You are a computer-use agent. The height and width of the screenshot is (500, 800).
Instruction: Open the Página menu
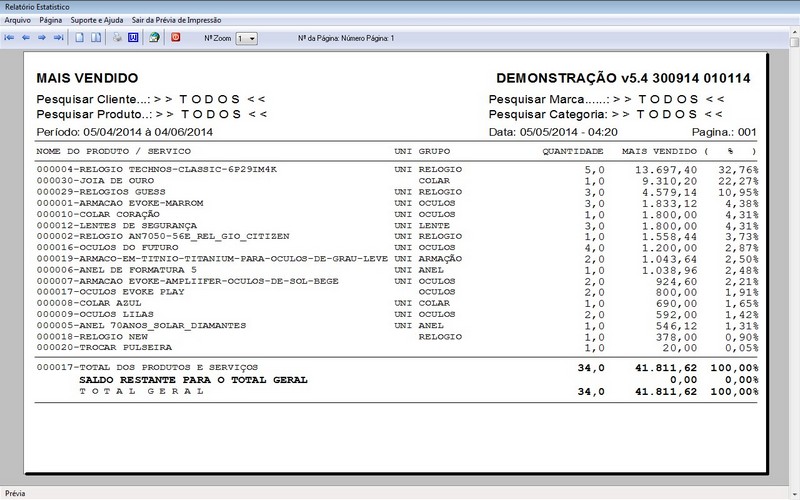[51, 20]
